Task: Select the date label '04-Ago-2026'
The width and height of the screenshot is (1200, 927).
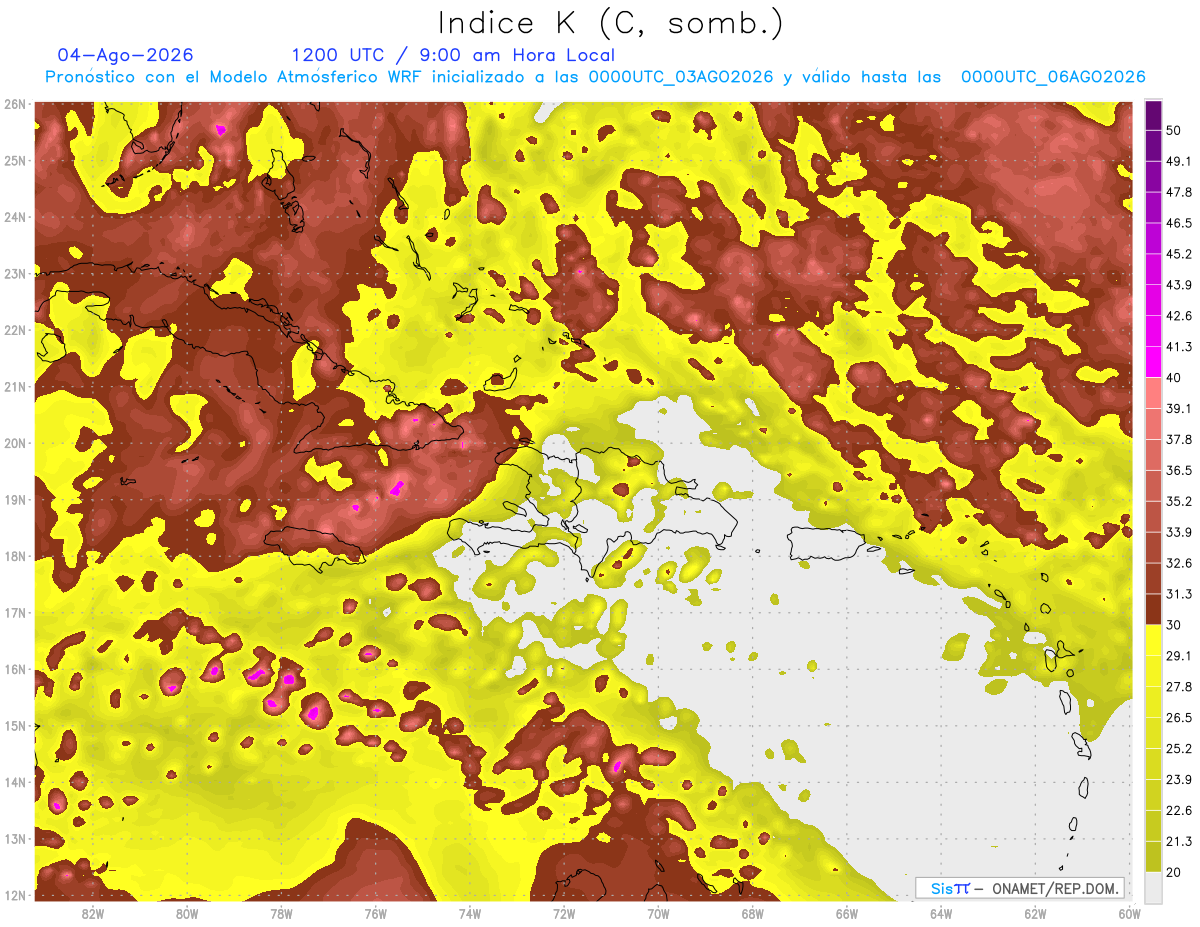Action: click(x=126, y=55)
